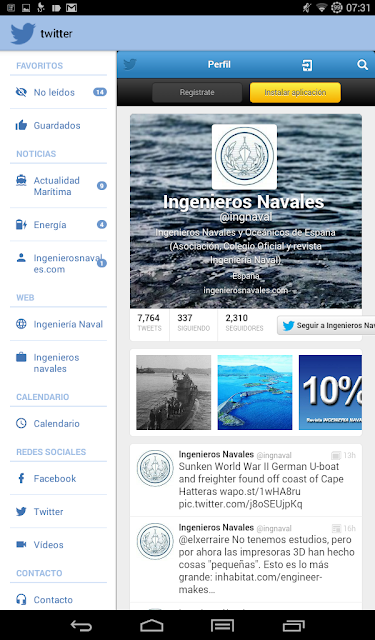Click the yellow Instalar aplicación button

click(x=295, y=92)
